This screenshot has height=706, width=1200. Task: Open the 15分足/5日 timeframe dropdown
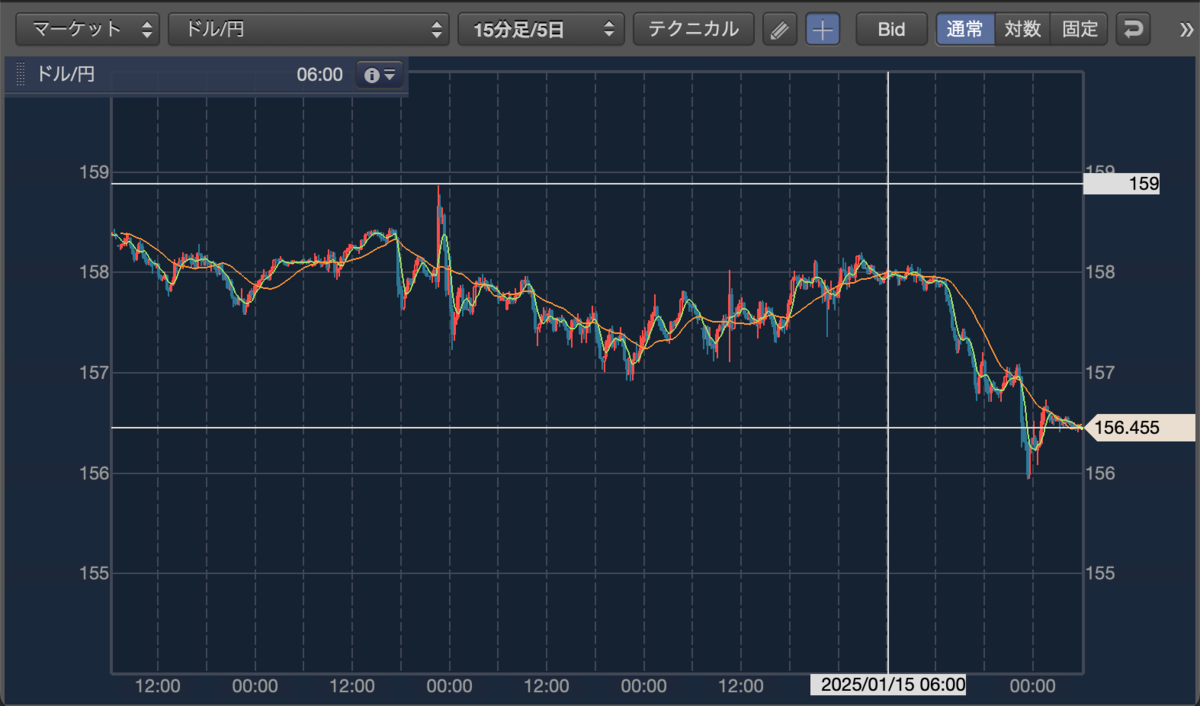point(541,29)
